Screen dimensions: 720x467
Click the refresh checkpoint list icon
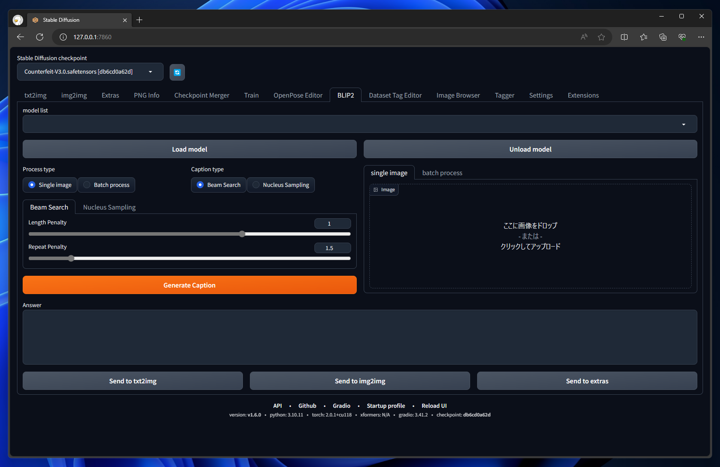(x=177, y=72)
